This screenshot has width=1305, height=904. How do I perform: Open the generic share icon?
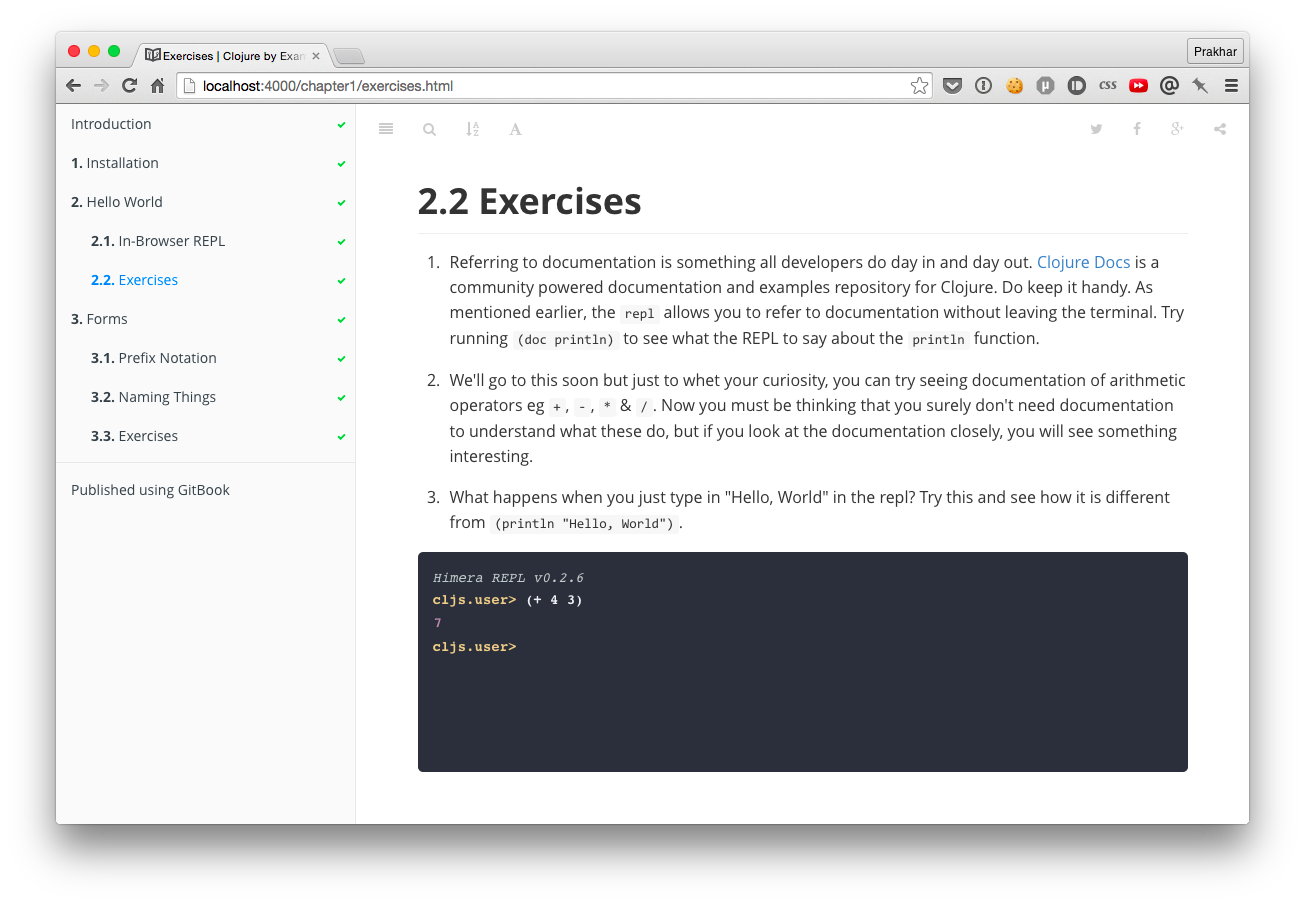pyautogui.click(x=1220, y=129)
